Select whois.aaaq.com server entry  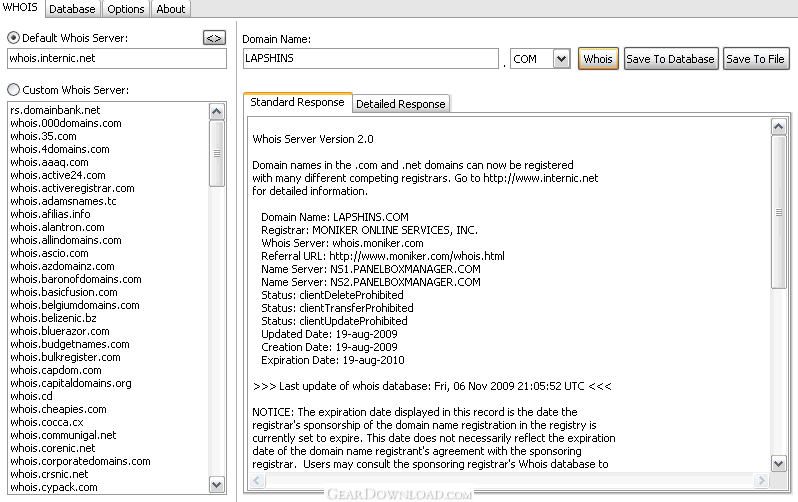pos(49,162)
